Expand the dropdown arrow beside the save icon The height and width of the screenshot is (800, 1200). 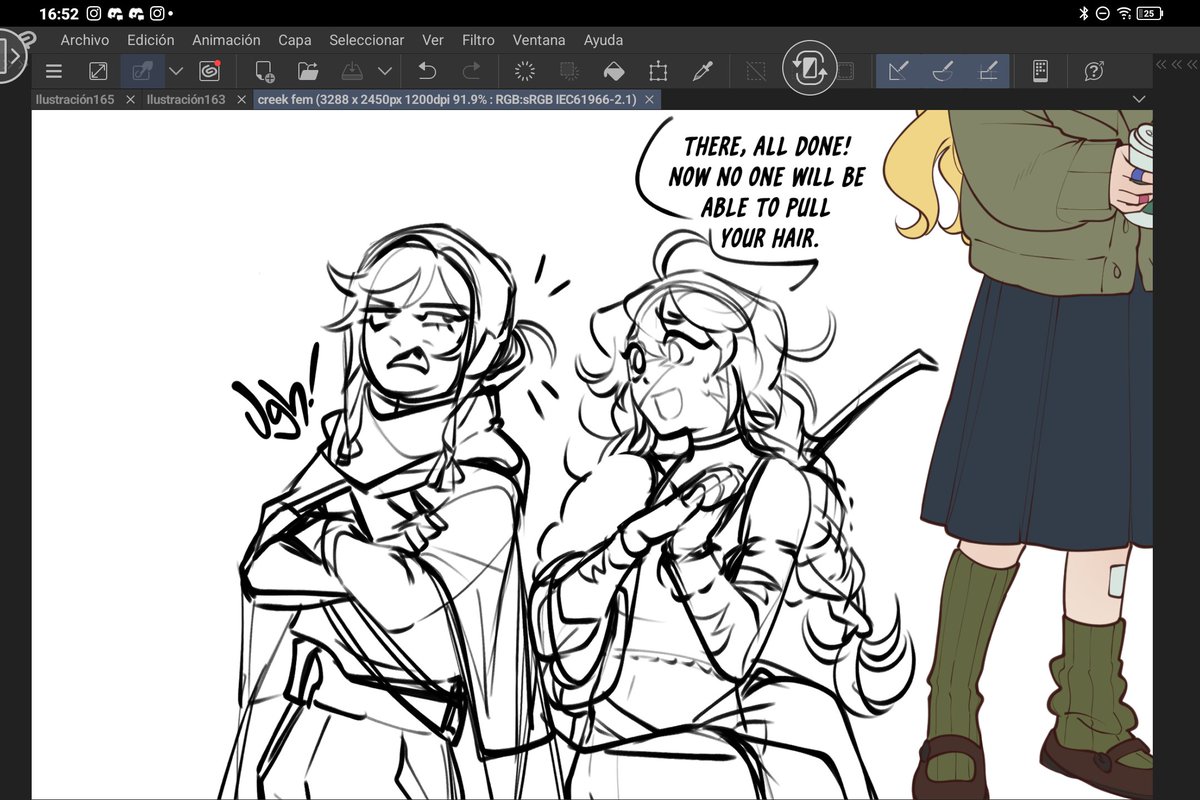[385, 71]
